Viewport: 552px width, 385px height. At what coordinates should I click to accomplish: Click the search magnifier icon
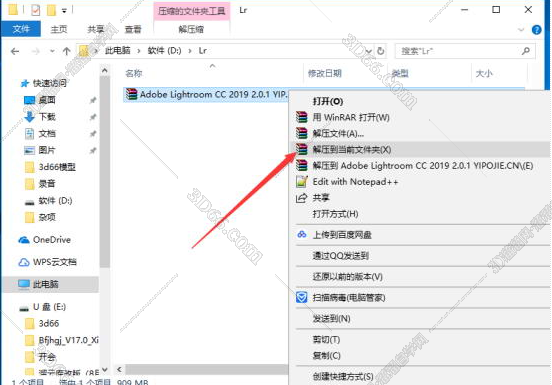526,51
